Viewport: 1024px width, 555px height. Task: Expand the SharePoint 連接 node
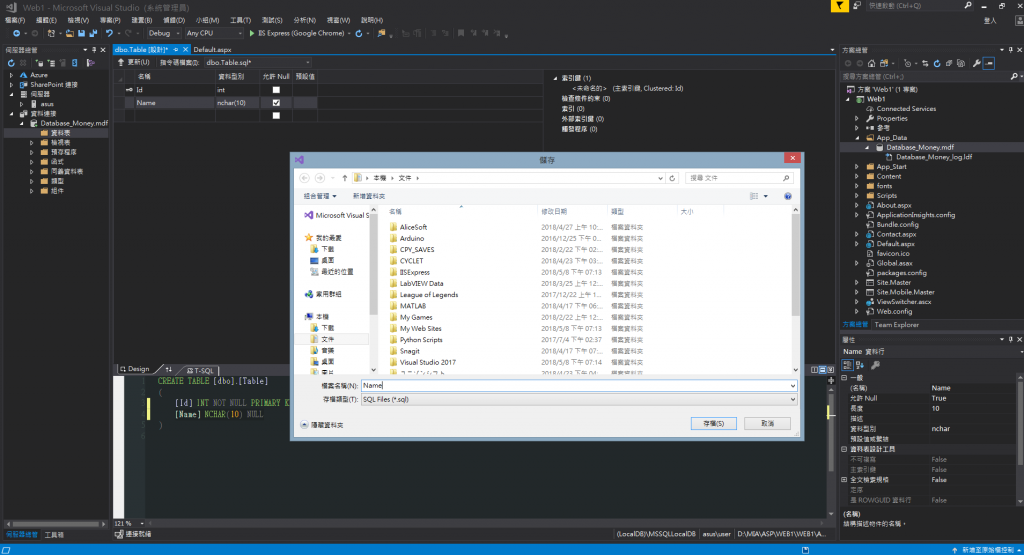pos(11,85)
